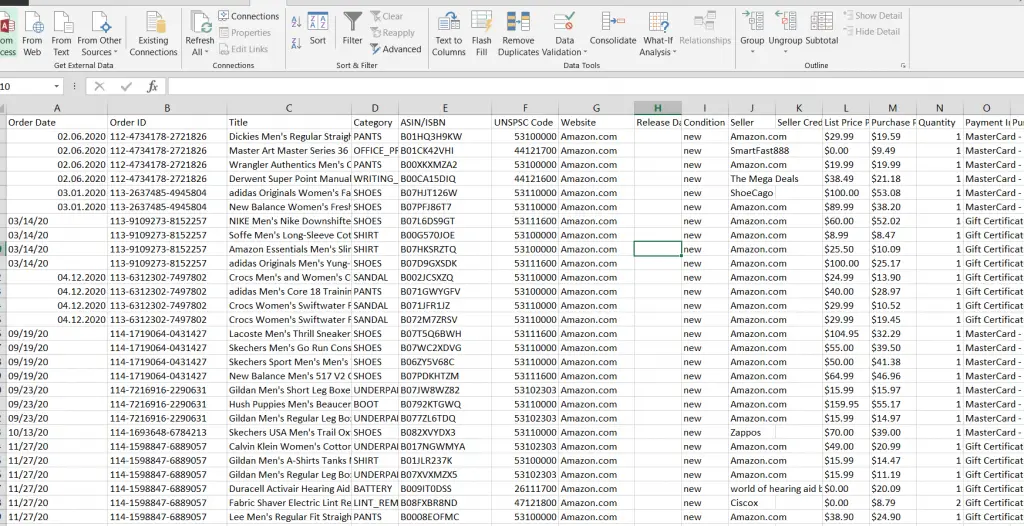Click the ASIN/ISBN header cell
The image size is (1024, 526).
(445, 122)
